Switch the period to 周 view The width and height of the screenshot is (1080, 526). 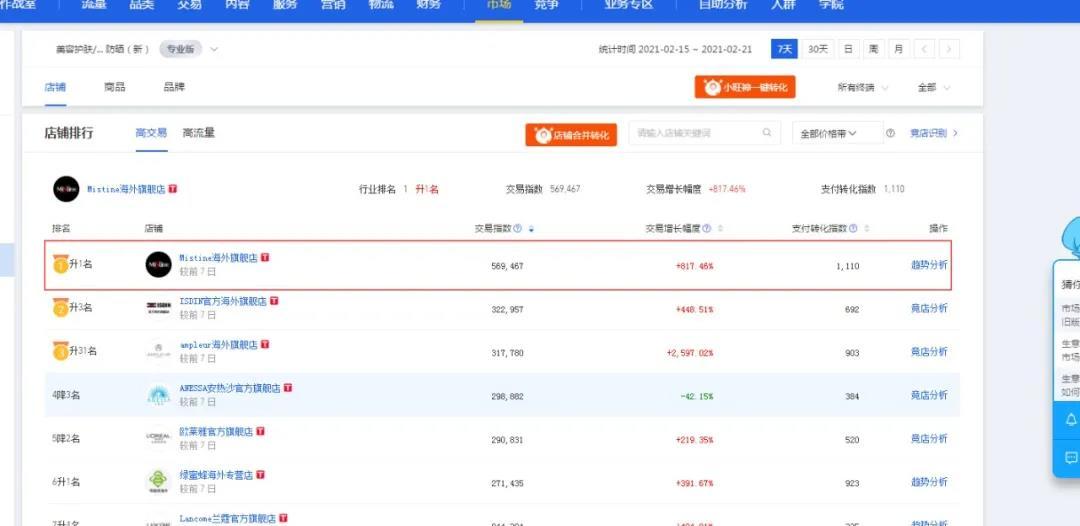(x=873, y=49)
